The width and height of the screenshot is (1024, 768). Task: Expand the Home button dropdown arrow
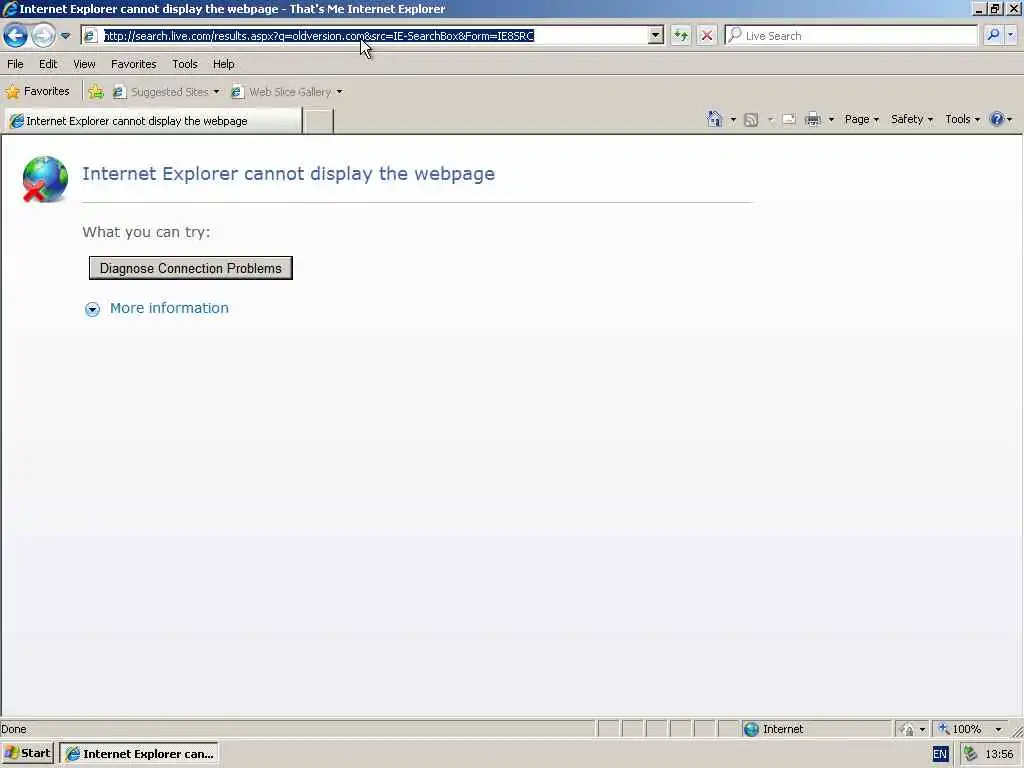click(x=733, y=120)
